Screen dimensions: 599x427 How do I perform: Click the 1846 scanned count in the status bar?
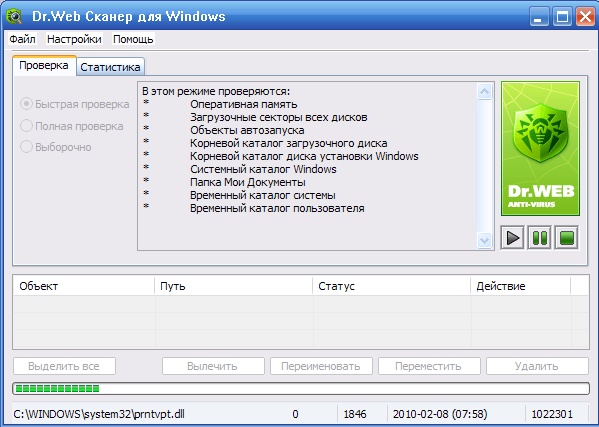(355, 414)
